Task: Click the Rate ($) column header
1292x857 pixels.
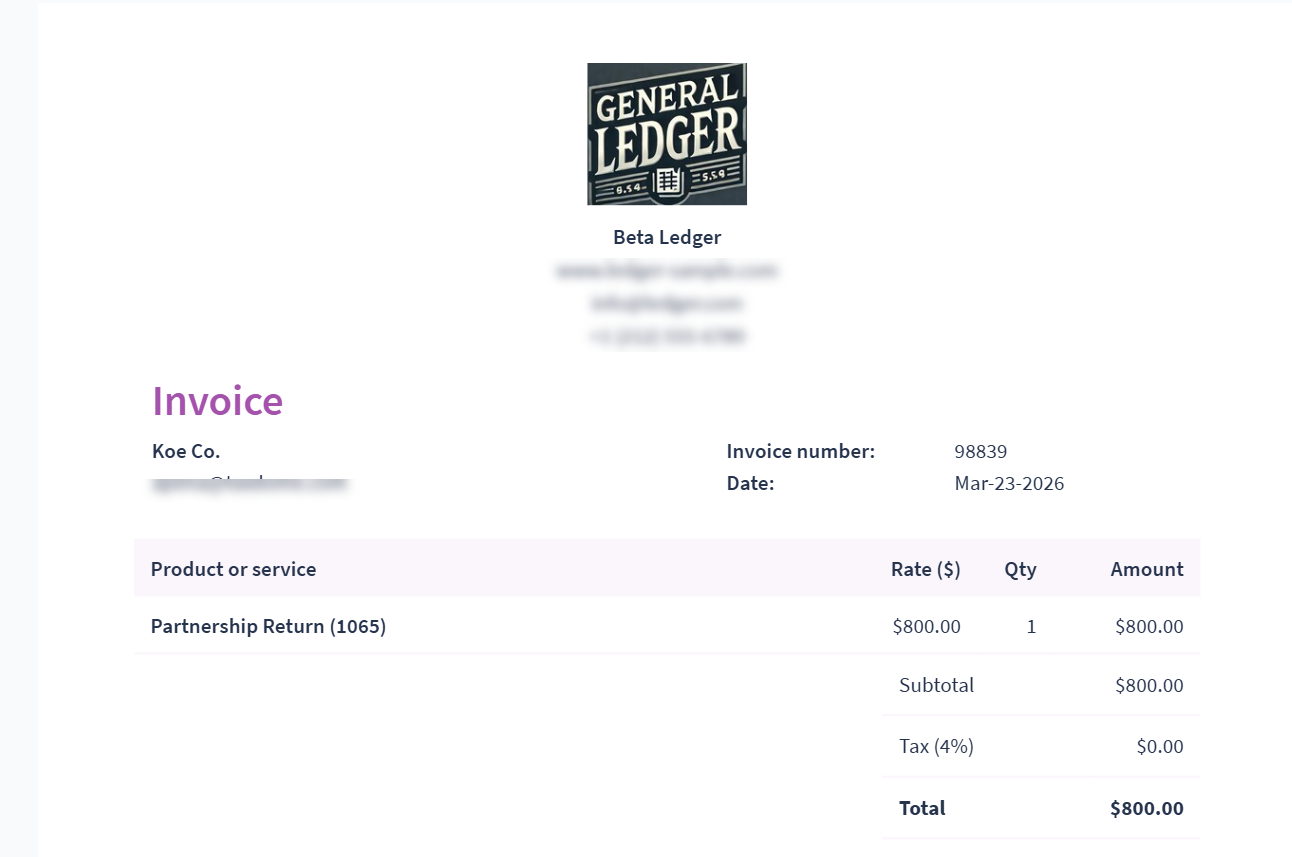Action: click(x=925, y=569)
